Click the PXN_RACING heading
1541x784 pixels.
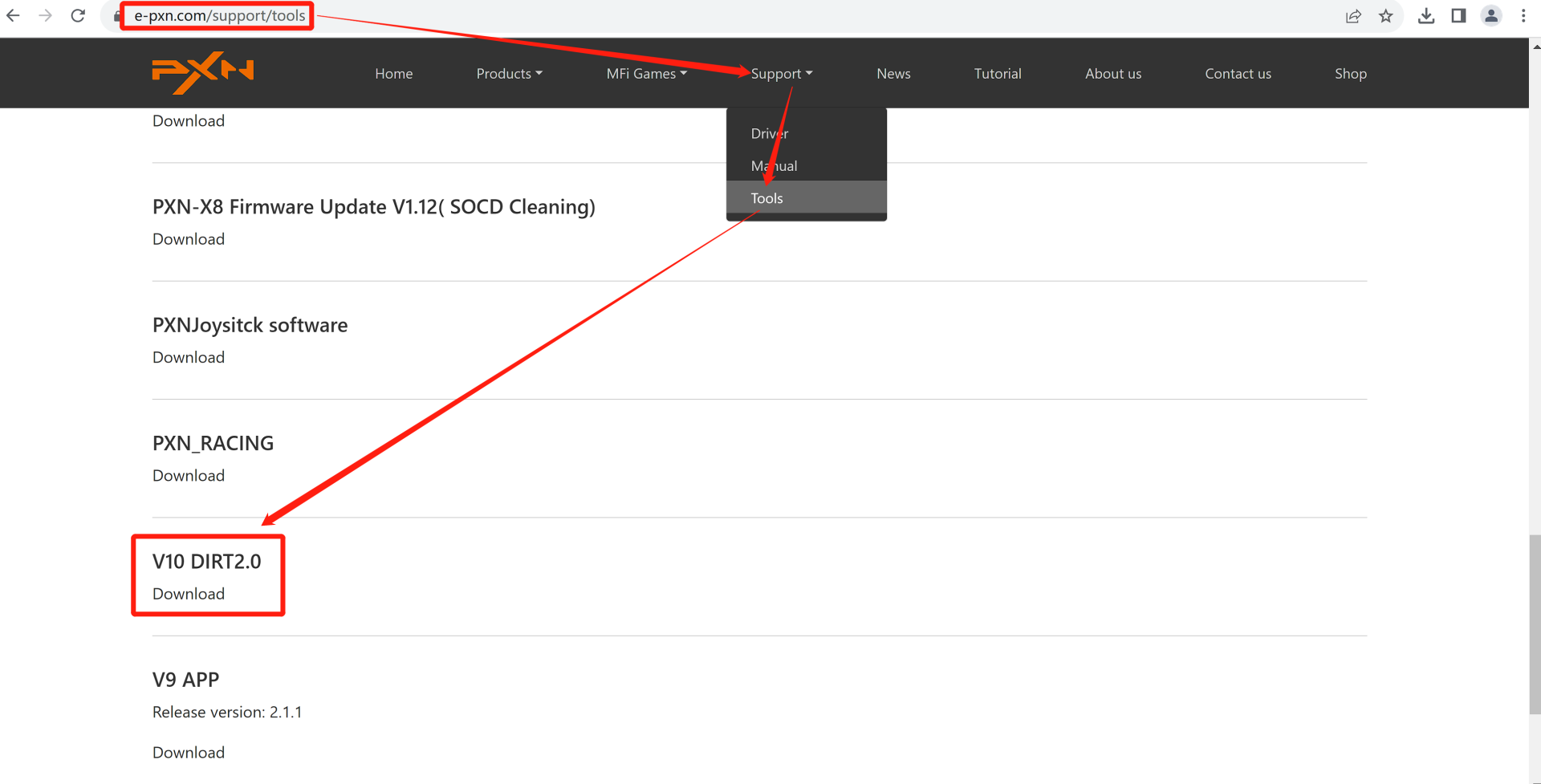pyautogui.click(x=213, y=443)
